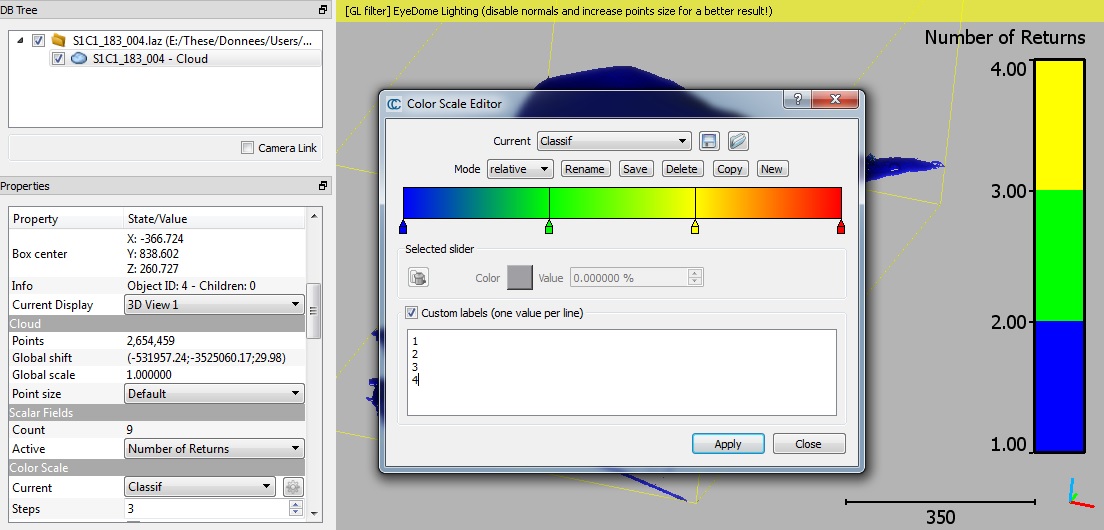Select the S1C1_183_004 Cloud icon

pyautogui.click(x=79, y=58)
